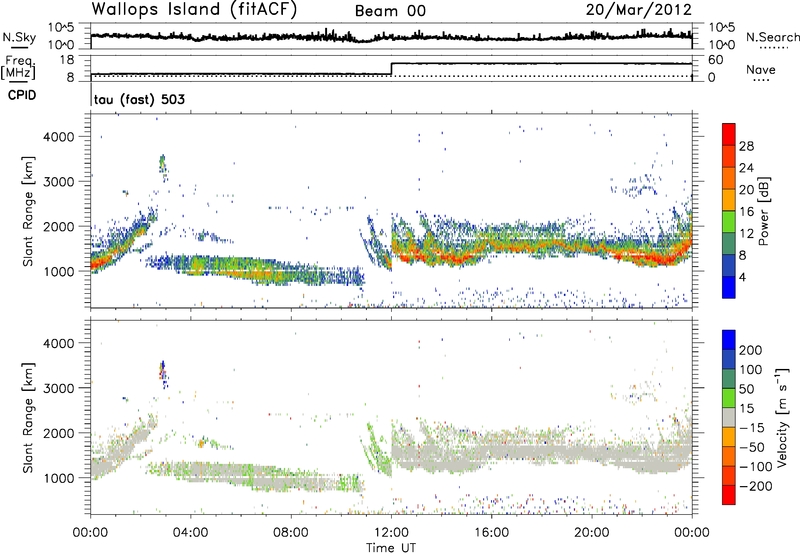Image resolution: width=800 pixels, height=554 pixels.
Task: Click the "CPID" label
Action: [22, 95]
